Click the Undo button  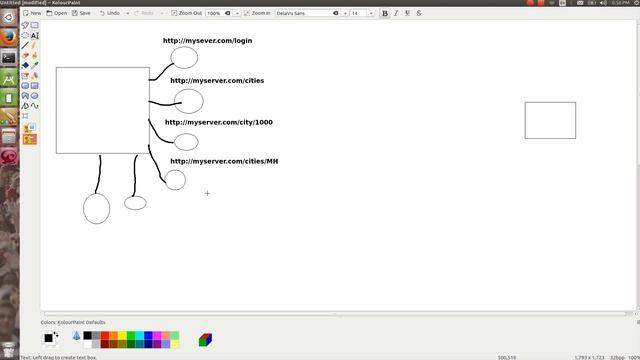click(x=110, y=13)
